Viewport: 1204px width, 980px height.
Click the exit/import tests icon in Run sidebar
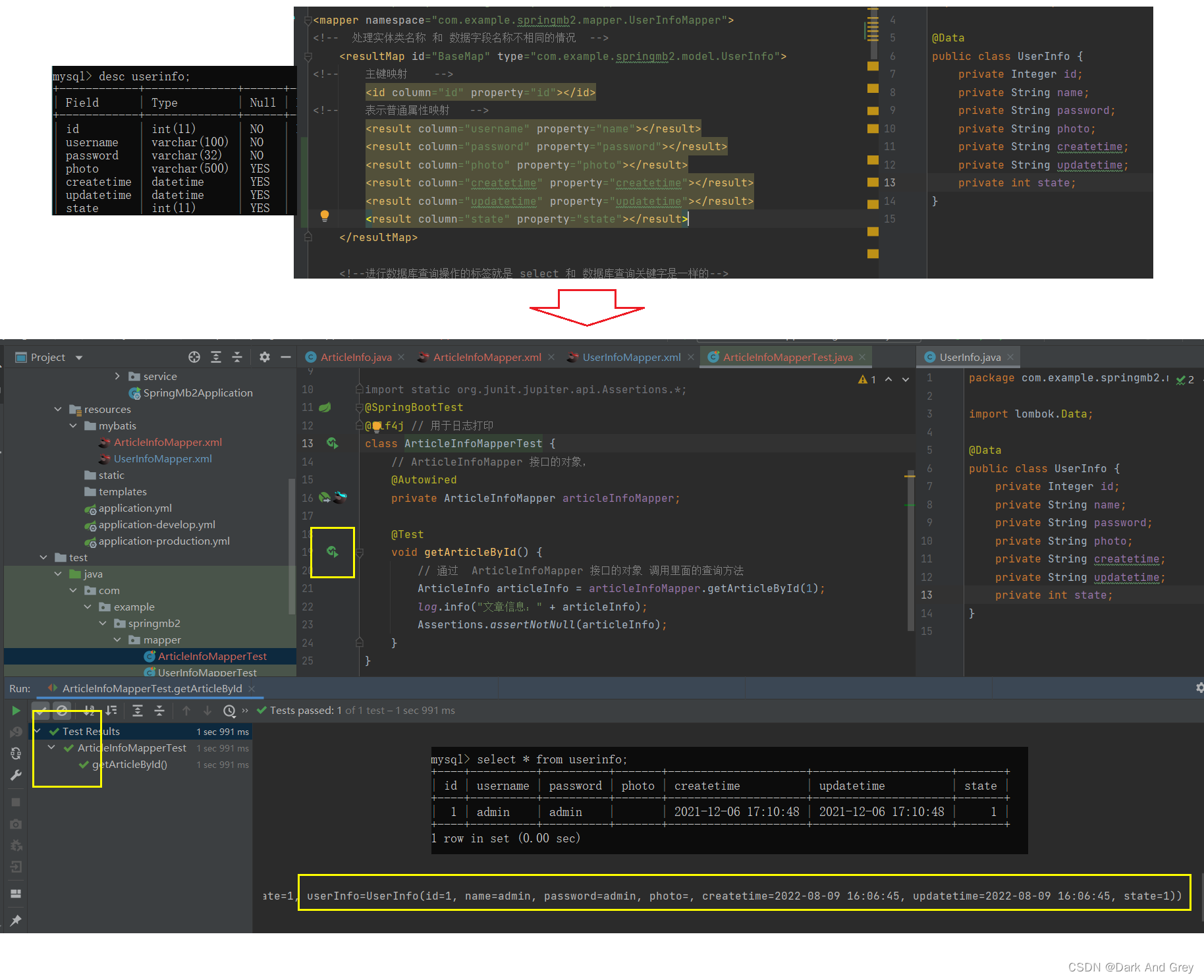pyautogui.click(x=16, y=867)
